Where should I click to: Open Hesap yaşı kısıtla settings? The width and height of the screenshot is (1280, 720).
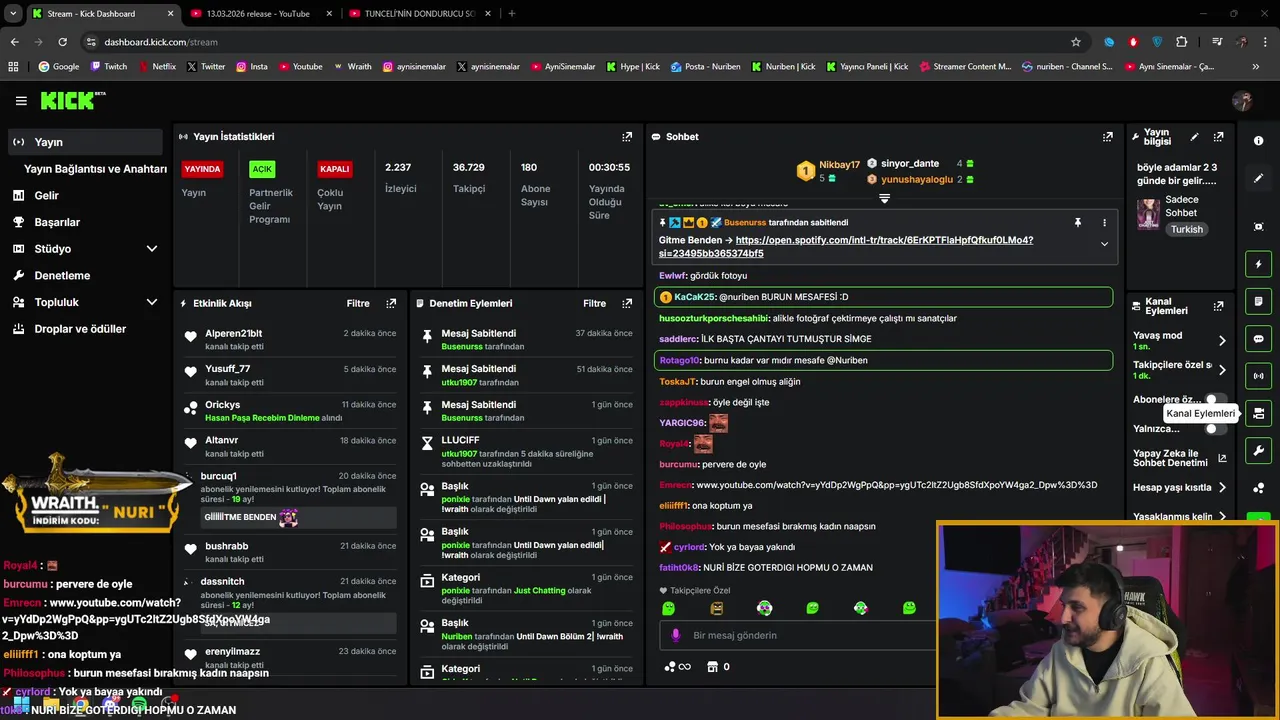pyautogui.click(x=1179, y=488)
